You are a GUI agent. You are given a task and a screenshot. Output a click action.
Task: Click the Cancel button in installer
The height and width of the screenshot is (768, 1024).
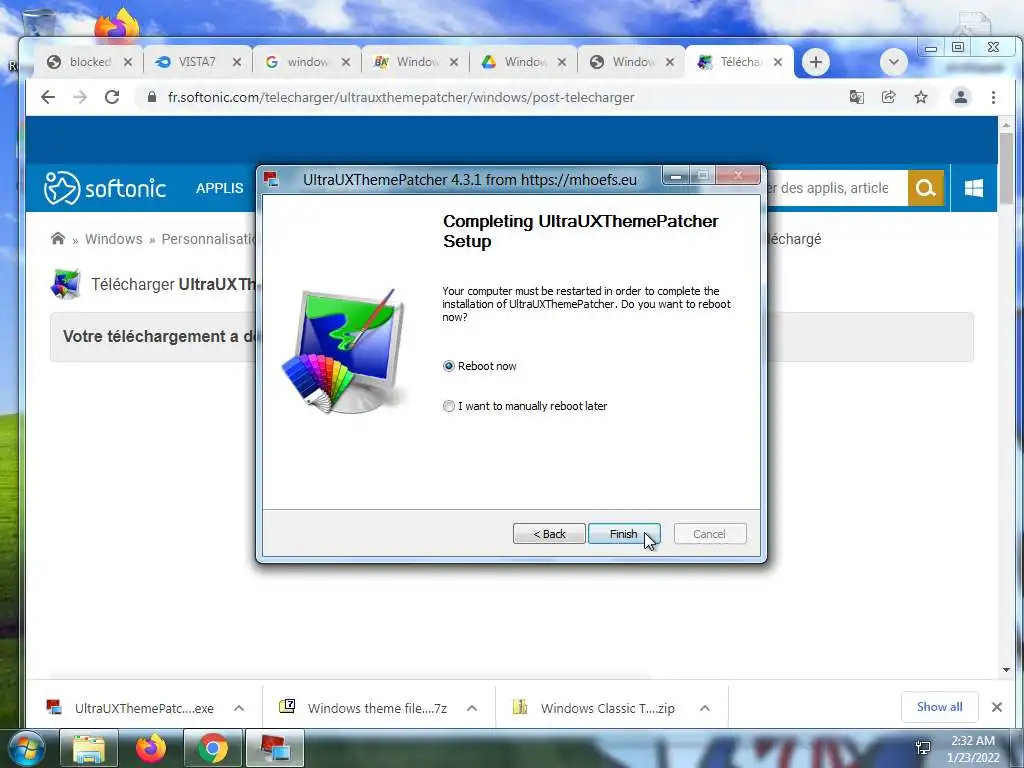709,534
